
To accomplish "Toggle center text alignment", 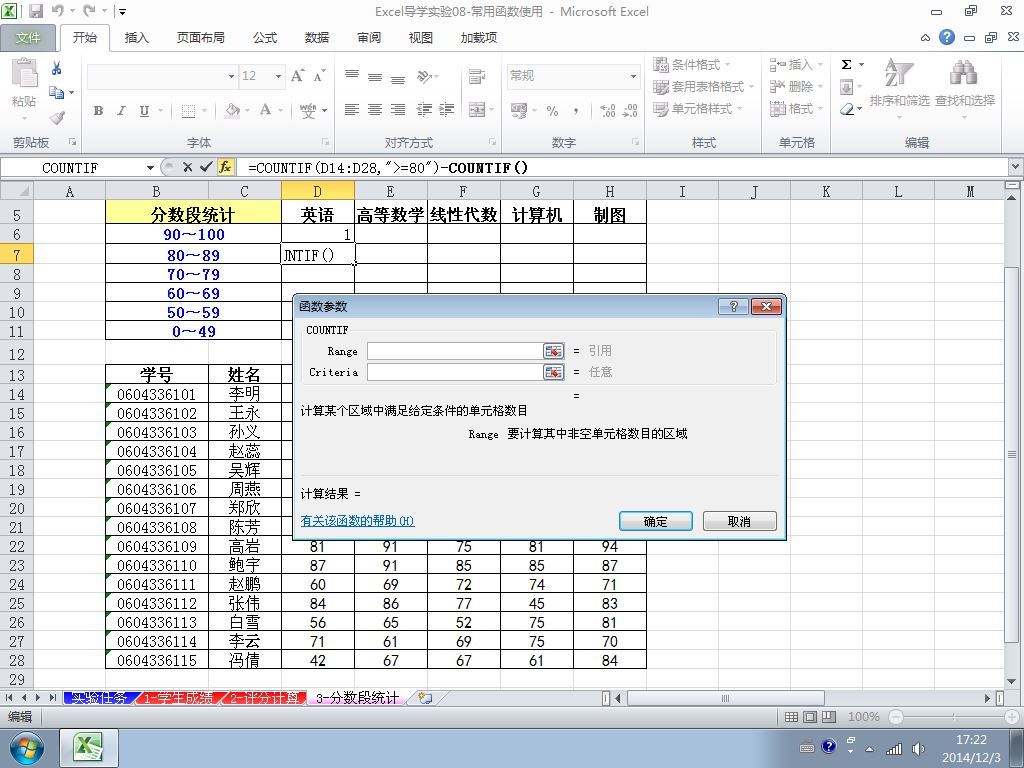I will (375, 110).
